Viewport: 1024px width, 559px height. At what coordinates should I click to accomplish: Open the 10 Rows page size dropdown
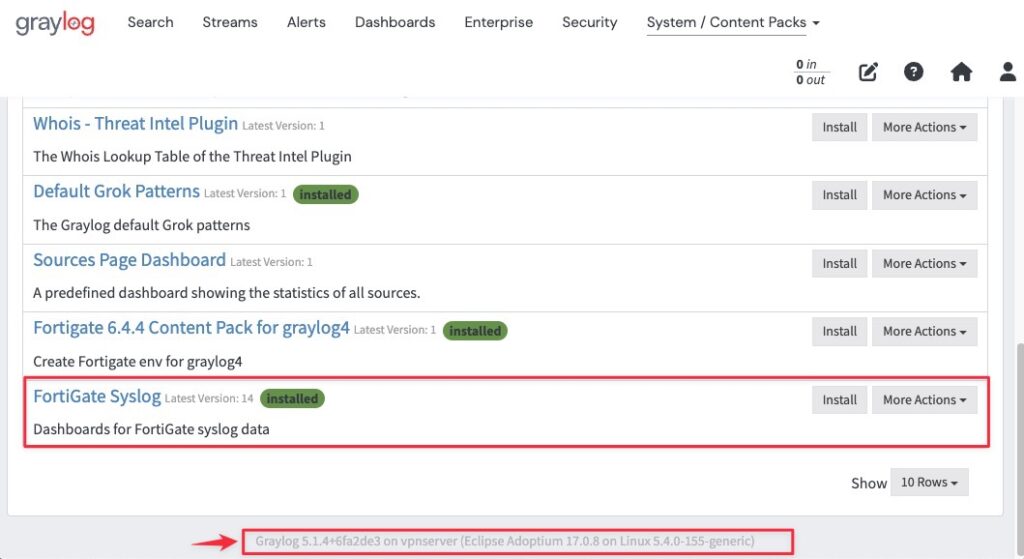coord(929,483)
